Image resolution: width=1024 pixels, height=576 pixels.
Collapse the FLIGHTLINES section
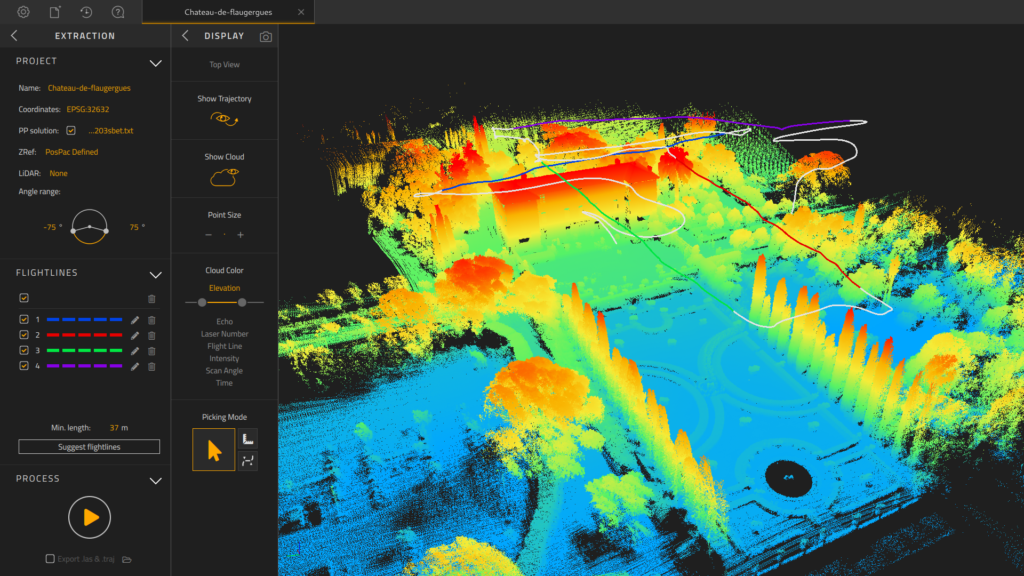click(155, 274)
